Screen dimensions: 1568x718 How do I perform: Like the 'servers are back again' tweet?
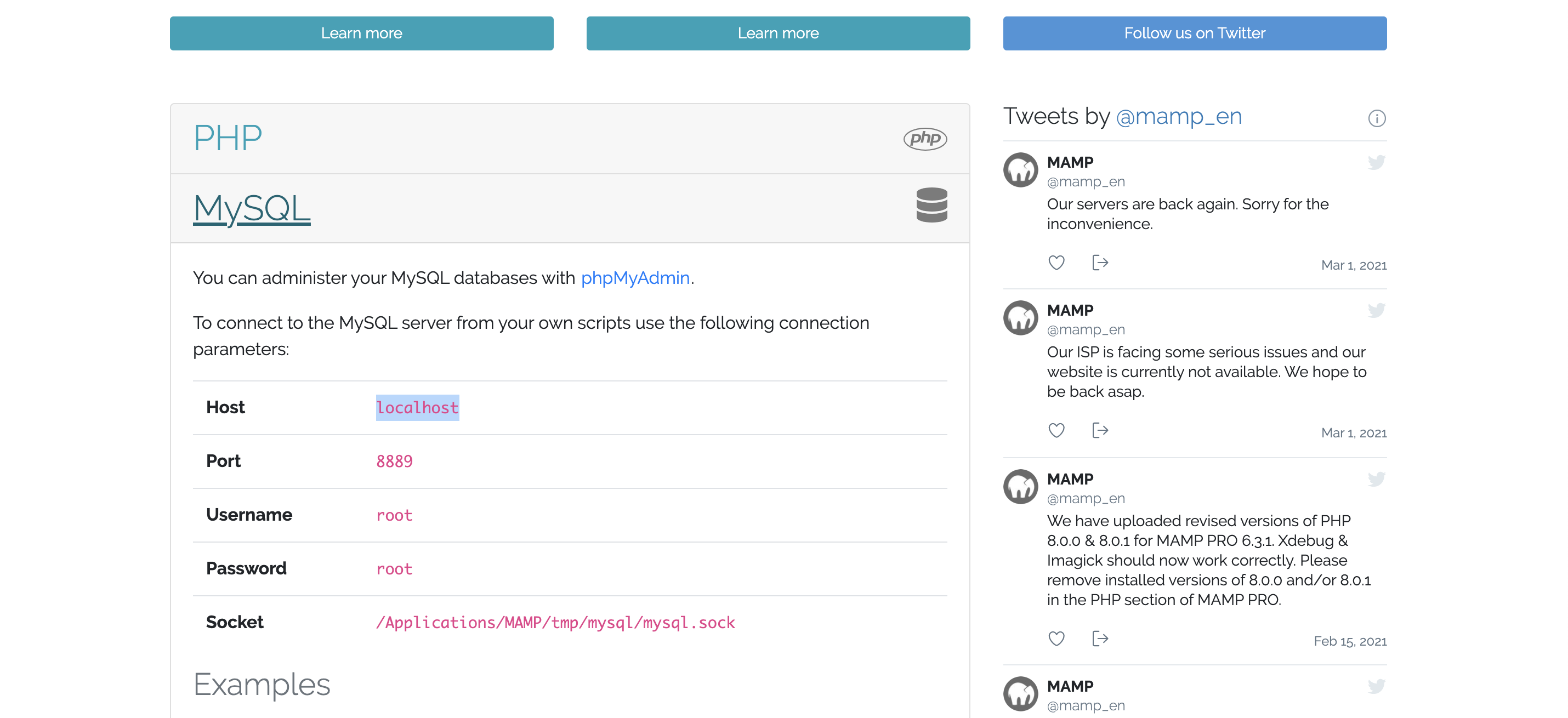(x=1056, y=263)
